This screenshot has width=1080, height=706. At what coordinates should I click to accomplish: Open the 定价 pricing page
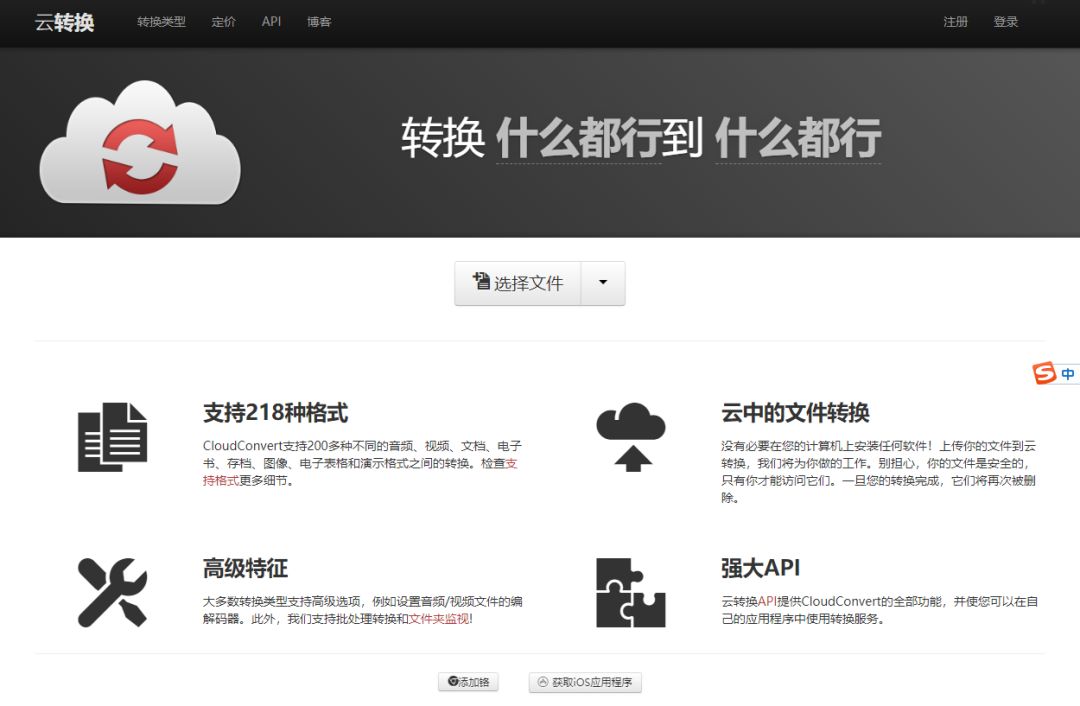point(223,22)
